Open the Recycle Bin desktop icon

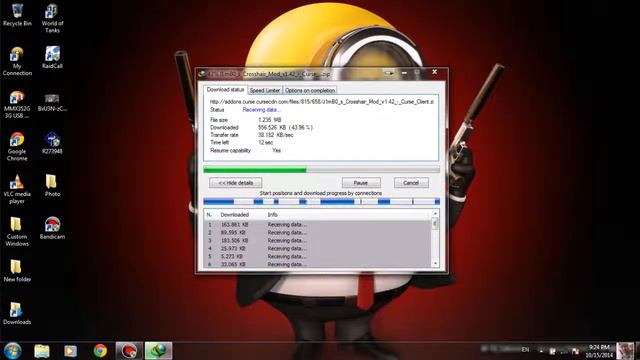[x=17, y=15]
